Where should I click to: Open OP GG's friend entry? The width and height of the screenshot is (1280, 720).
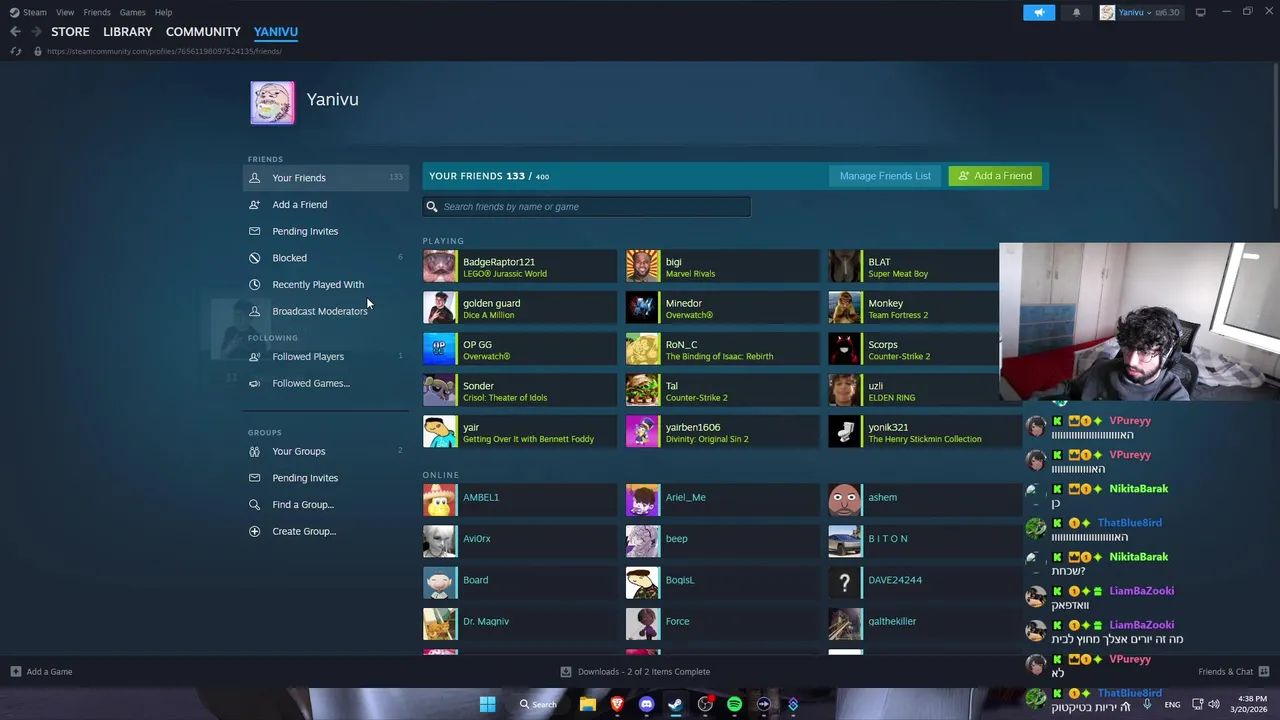(519, 350)
